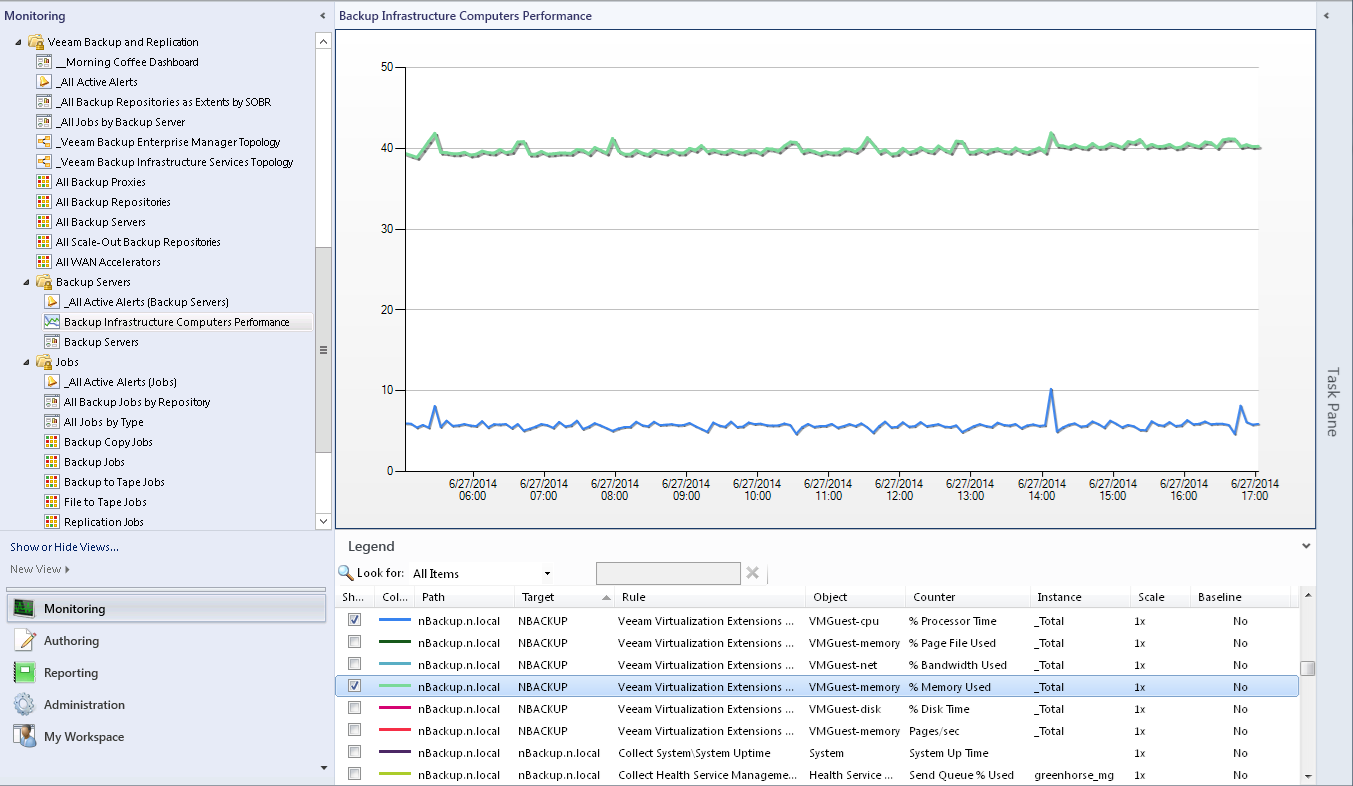Collapse the Veeam Backup and Replication tree node
Viewport: 1353px width, 786px height.
(19, 42)
